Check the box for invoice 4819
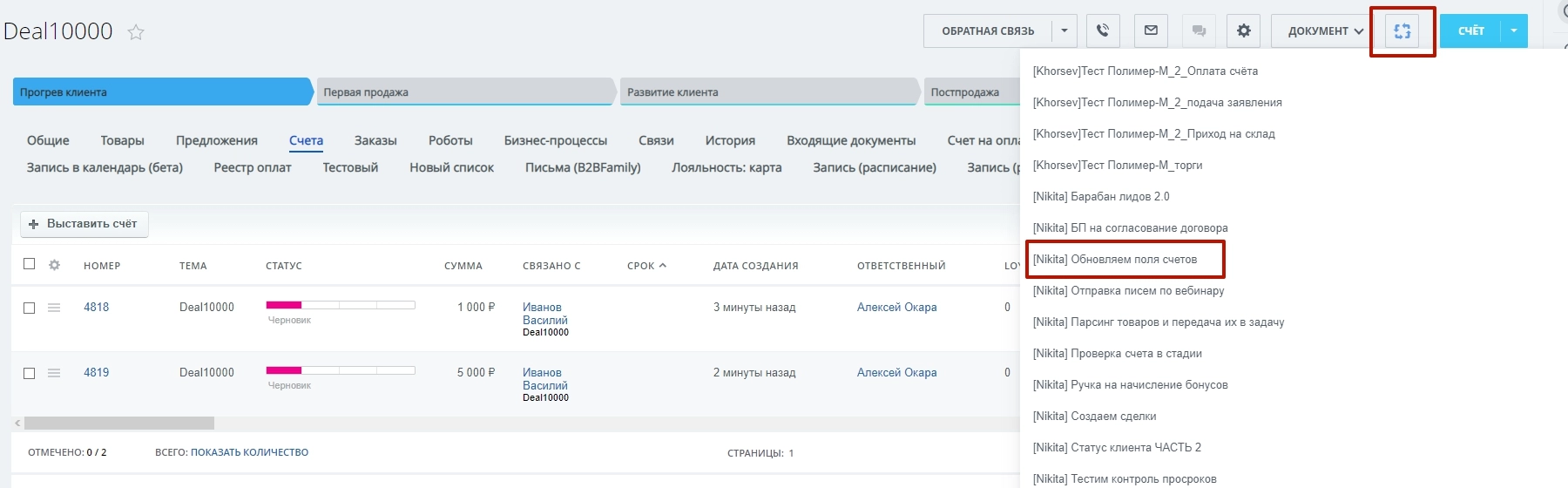The height and width of the screenshot is (488, 1568). pyautogui.click(x=30, y=373)
